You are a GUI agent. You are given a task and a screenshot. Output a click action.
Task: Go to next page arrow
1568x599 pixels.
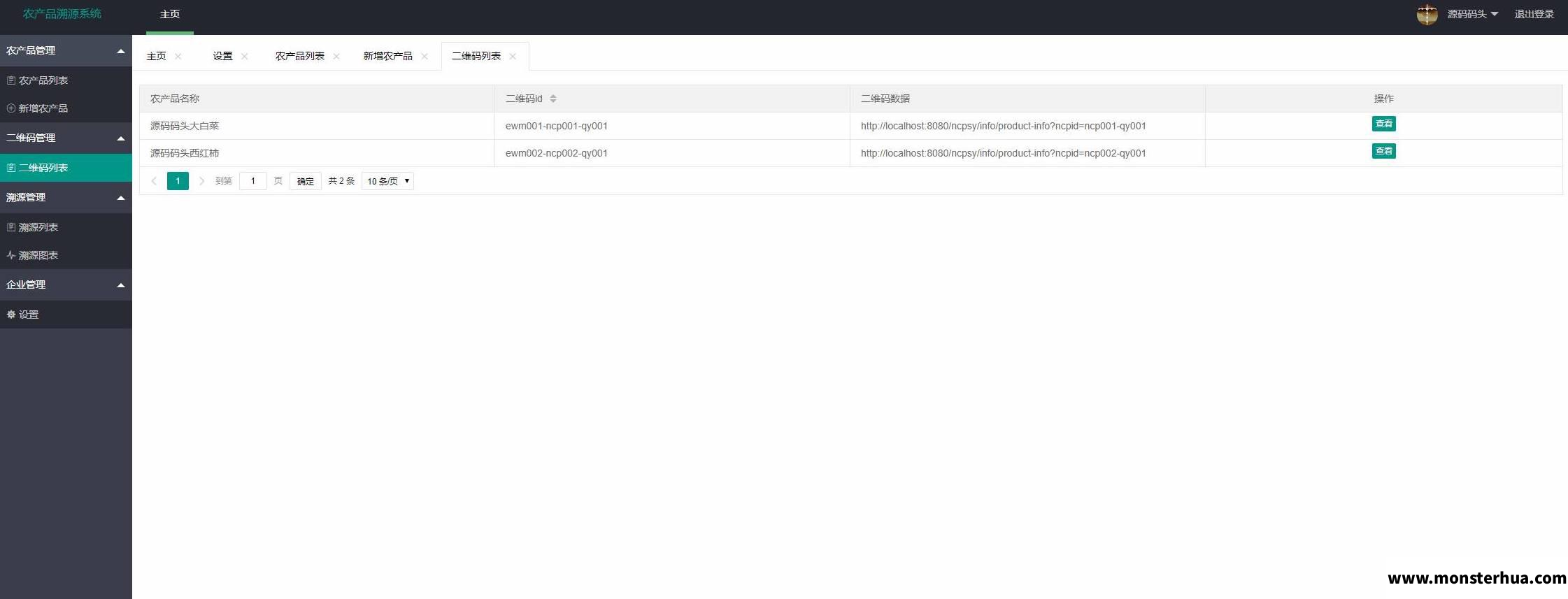201,181
